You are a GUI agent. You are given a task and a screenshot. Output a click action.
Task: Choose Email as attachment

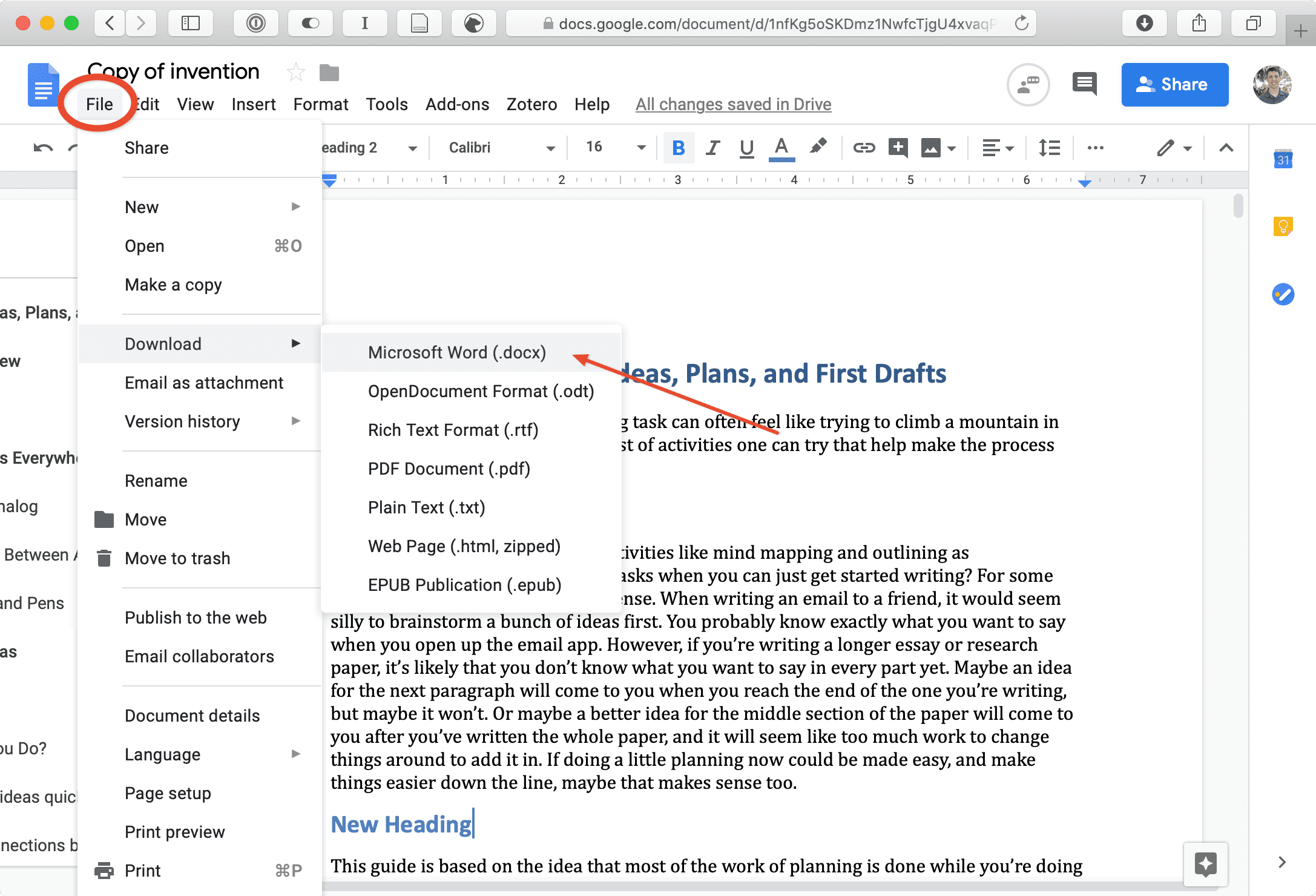click(200, 383)
